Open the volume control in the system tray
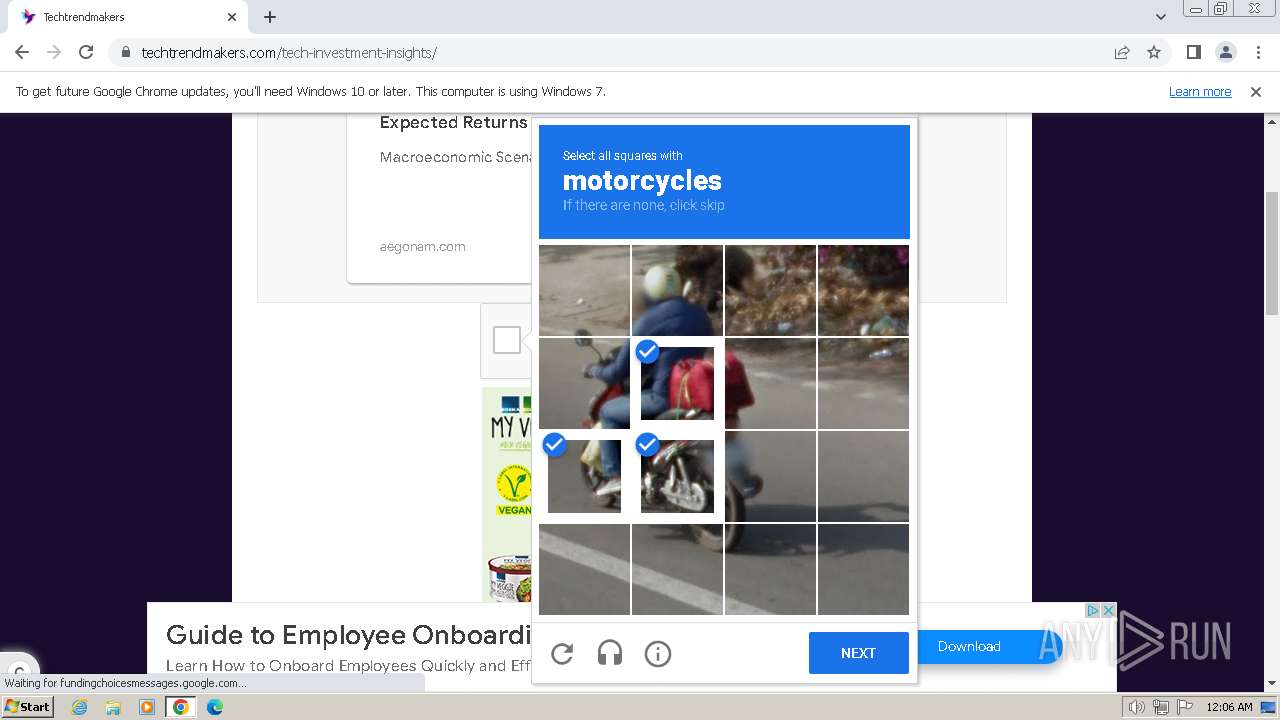Image resolution: width=1280 pixels, height=720 pixels. (x=1137, y=707)
